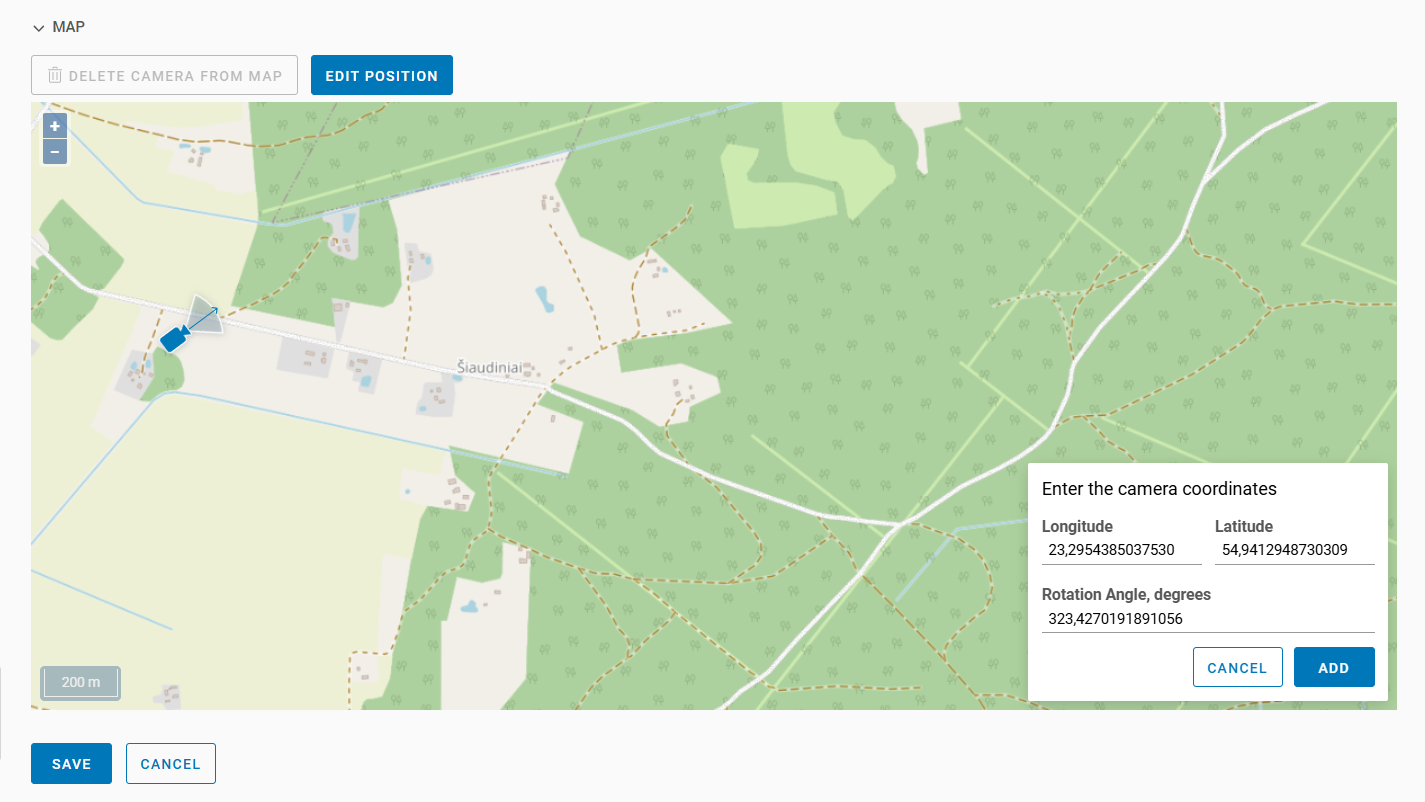Click Cancel next to the Save button

pos(170,764)
